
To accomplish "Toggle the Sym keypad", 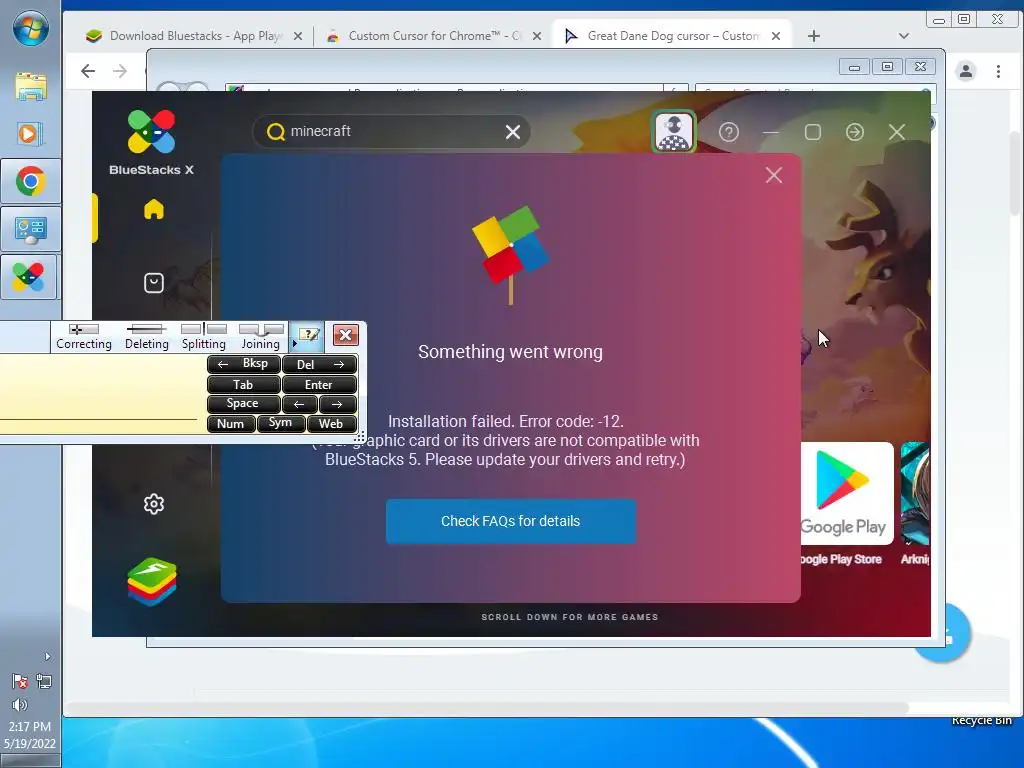I will [281, 423].
